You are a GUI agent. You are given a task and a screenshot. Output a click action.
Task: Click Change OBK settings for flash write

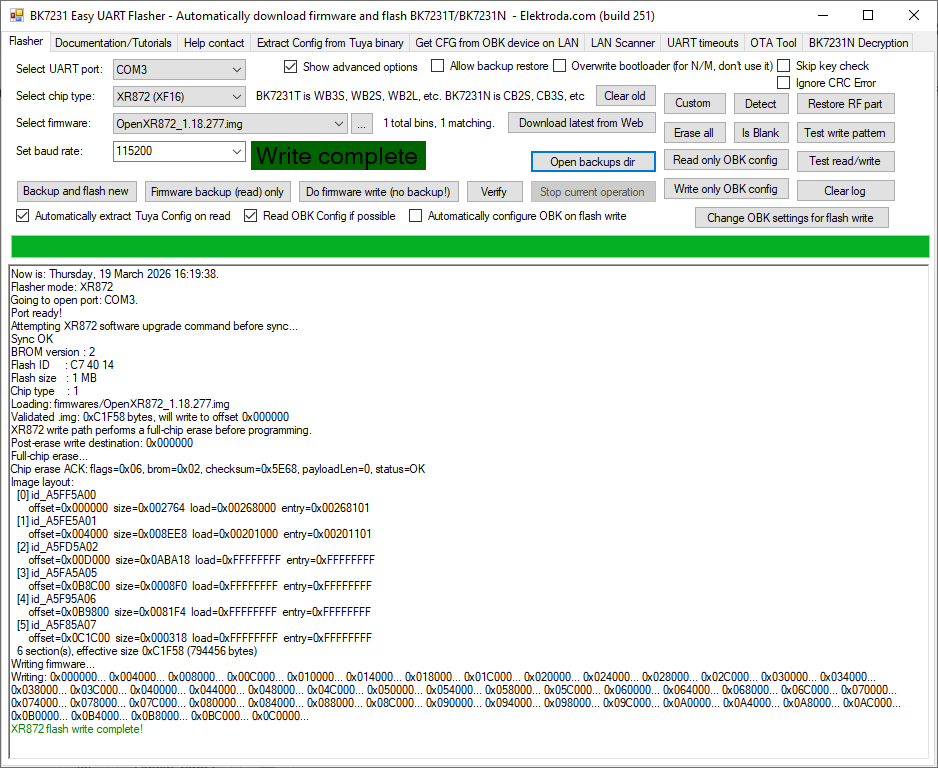[x=791, y=218]
